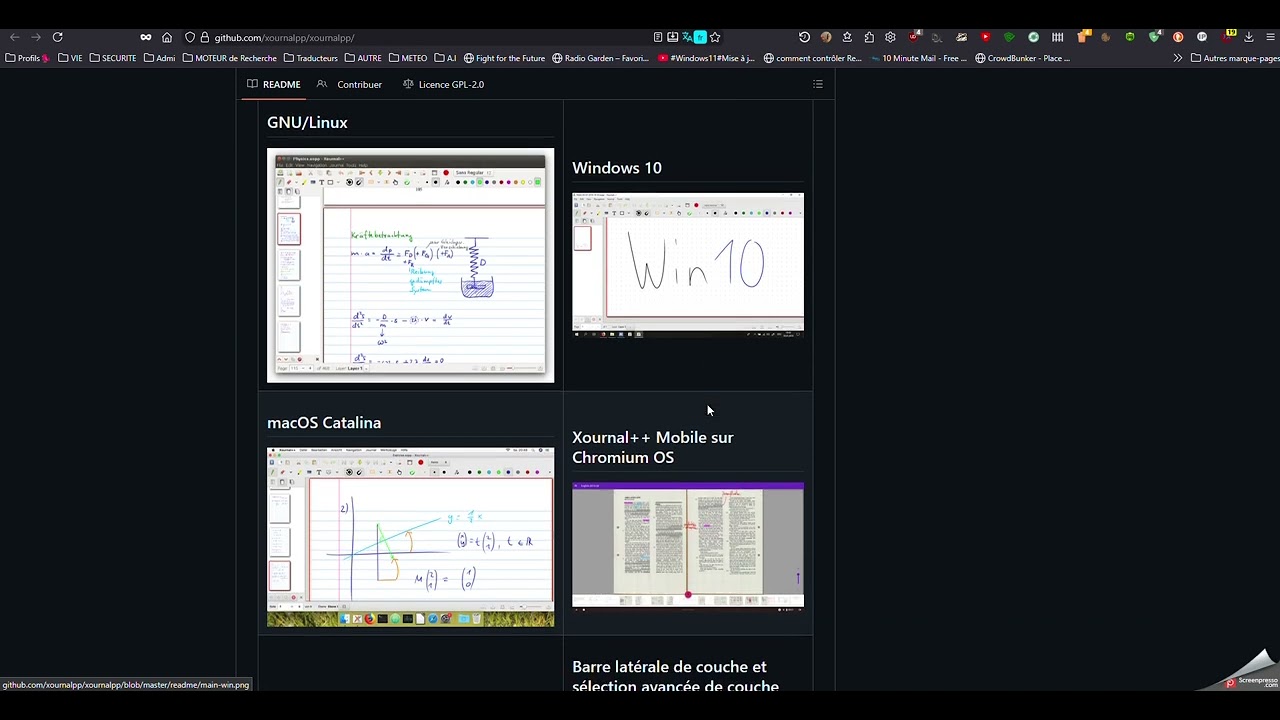This screenshot has height=720, width=1280.
Task: Show site security info via padlock icon
Action: coord(204,37)
